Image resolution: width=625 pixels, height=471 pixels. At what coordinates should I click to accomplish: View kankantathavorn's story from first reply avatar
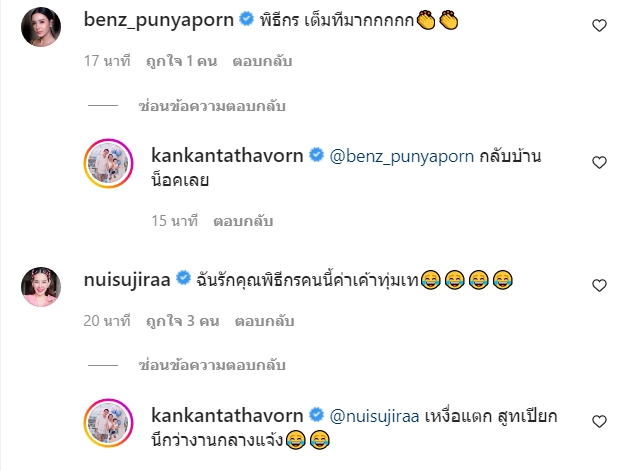click(x=108, y=163)
